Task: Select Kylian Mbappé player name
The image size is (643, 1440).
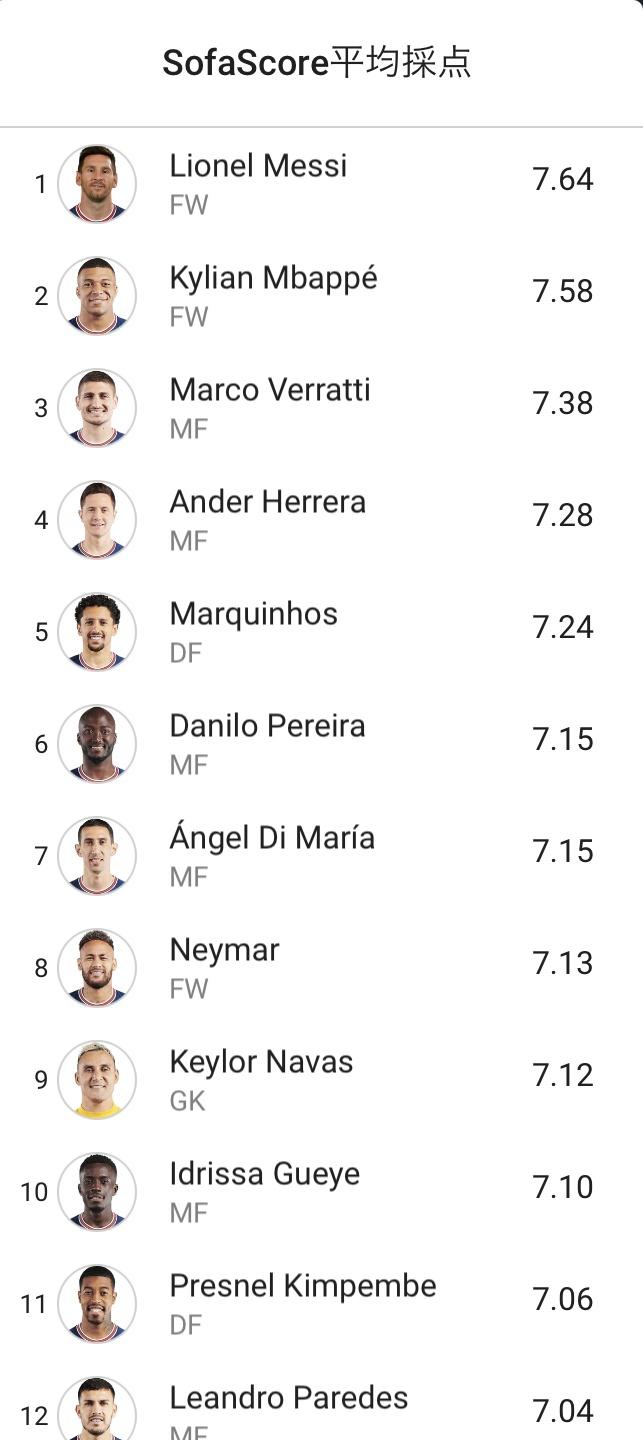Action: pyautogui.click(x=273, y=279)
